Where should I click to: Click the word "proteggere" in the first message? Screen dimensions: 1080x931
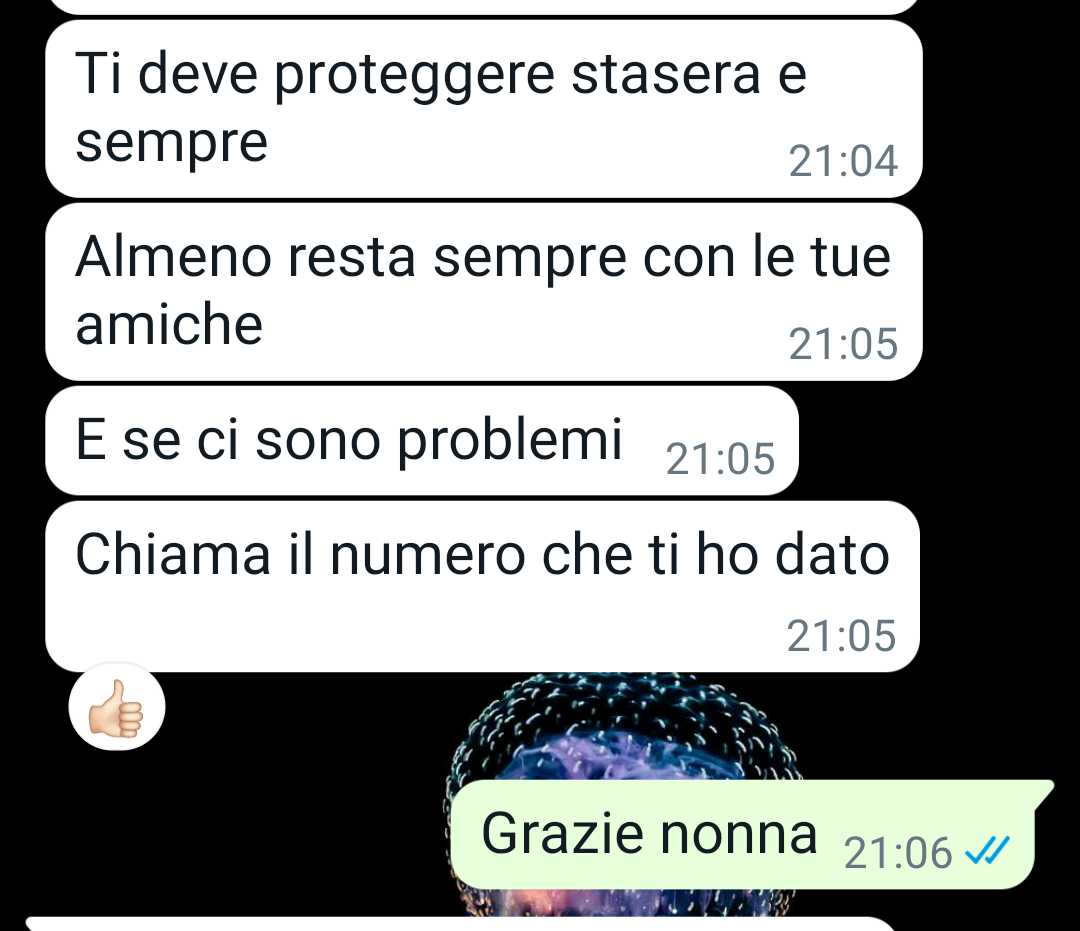coord(415,76)
